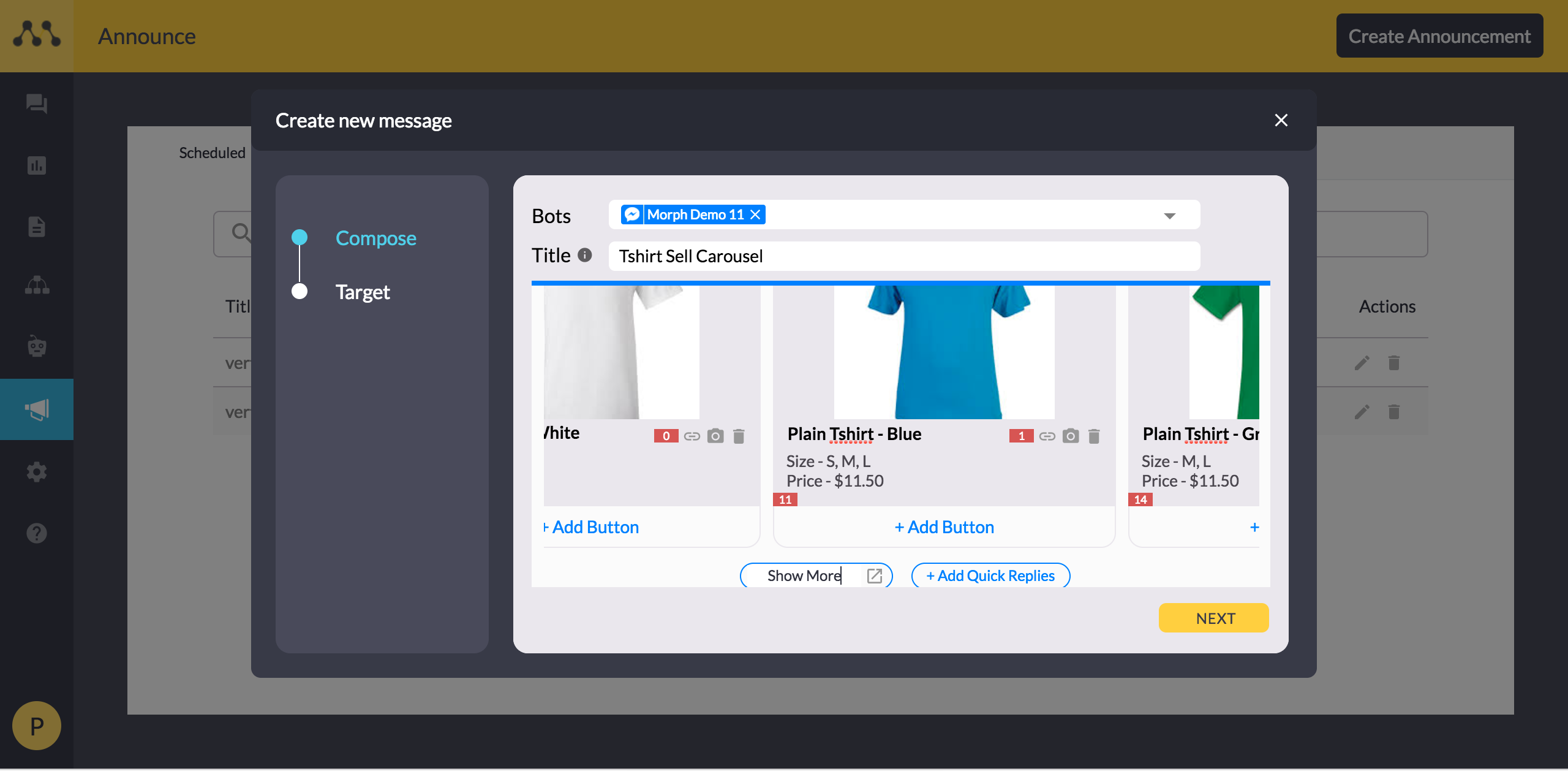Expand the Bots dropdown arrow
This screenshot has width=1568, height=771.
tap(1169, 216)
